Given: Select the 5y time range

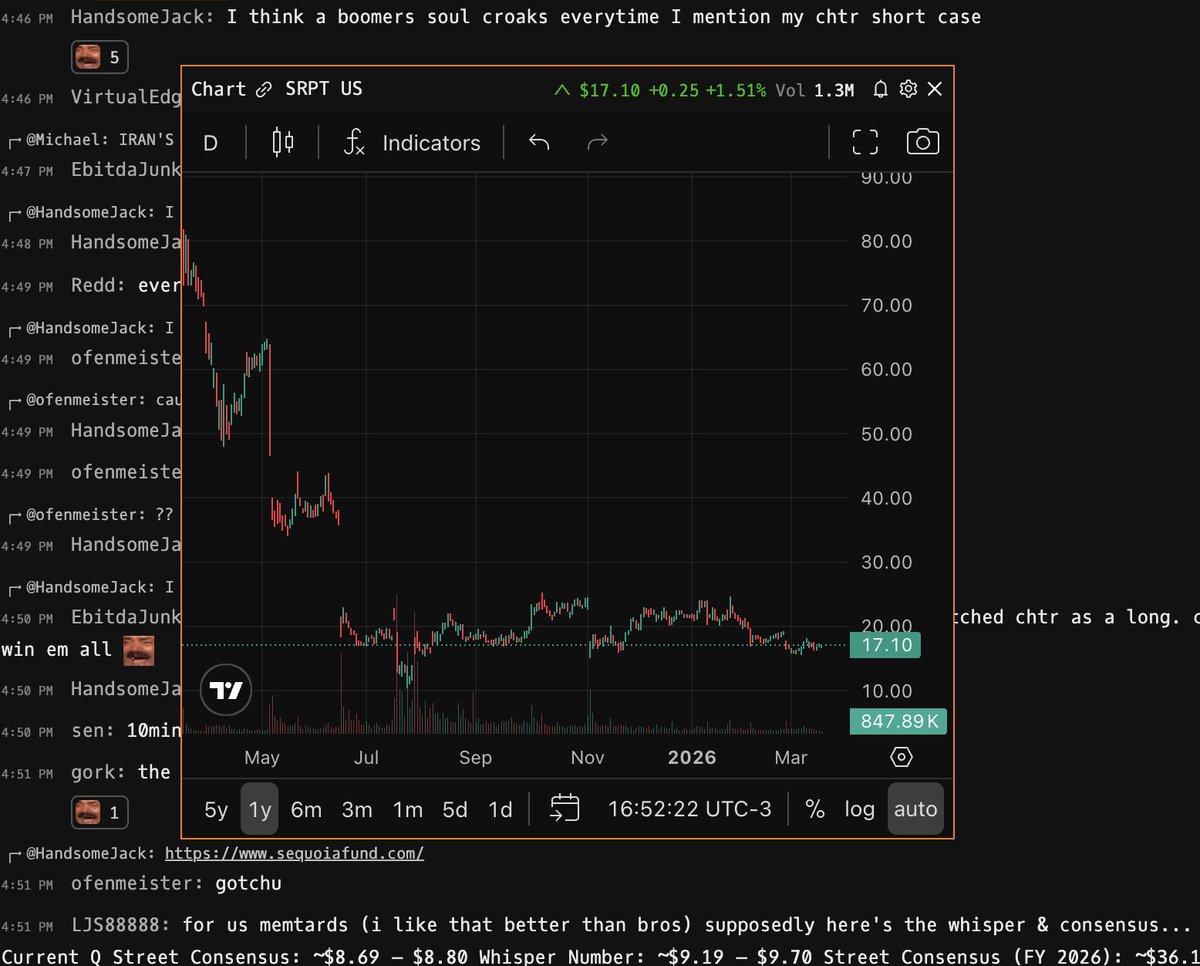Looking at the screenshot, I should 216,809.
